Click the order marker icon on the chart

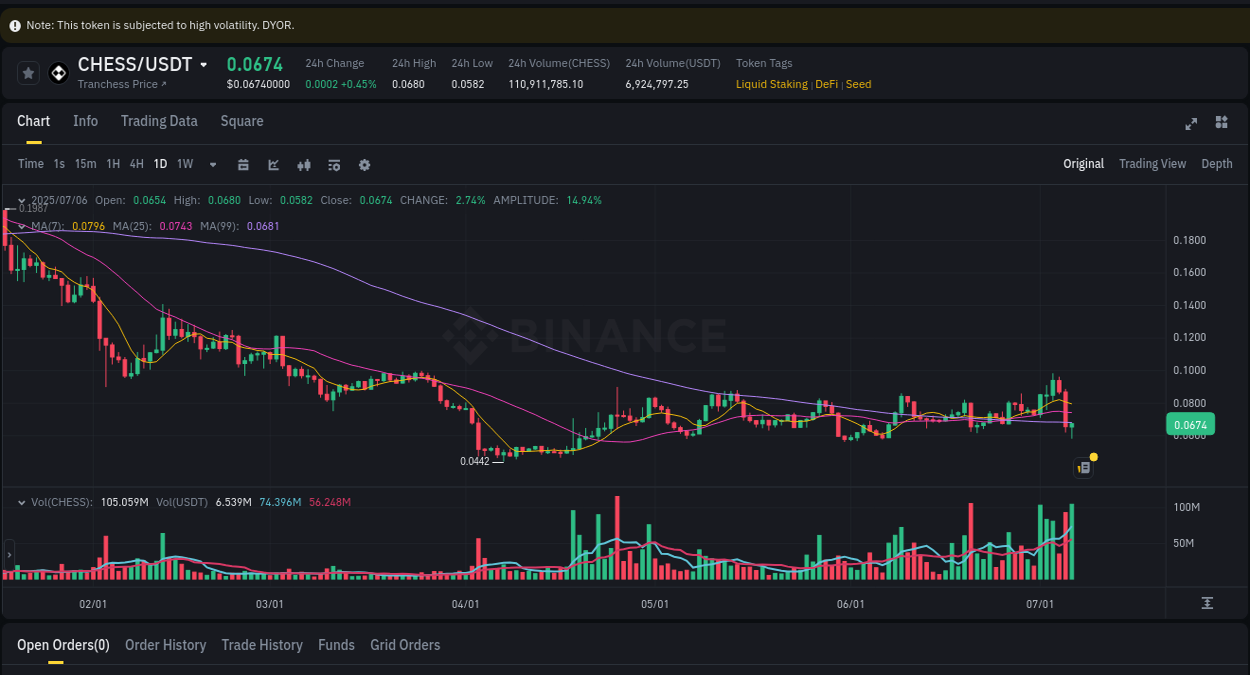point(1083,467)
